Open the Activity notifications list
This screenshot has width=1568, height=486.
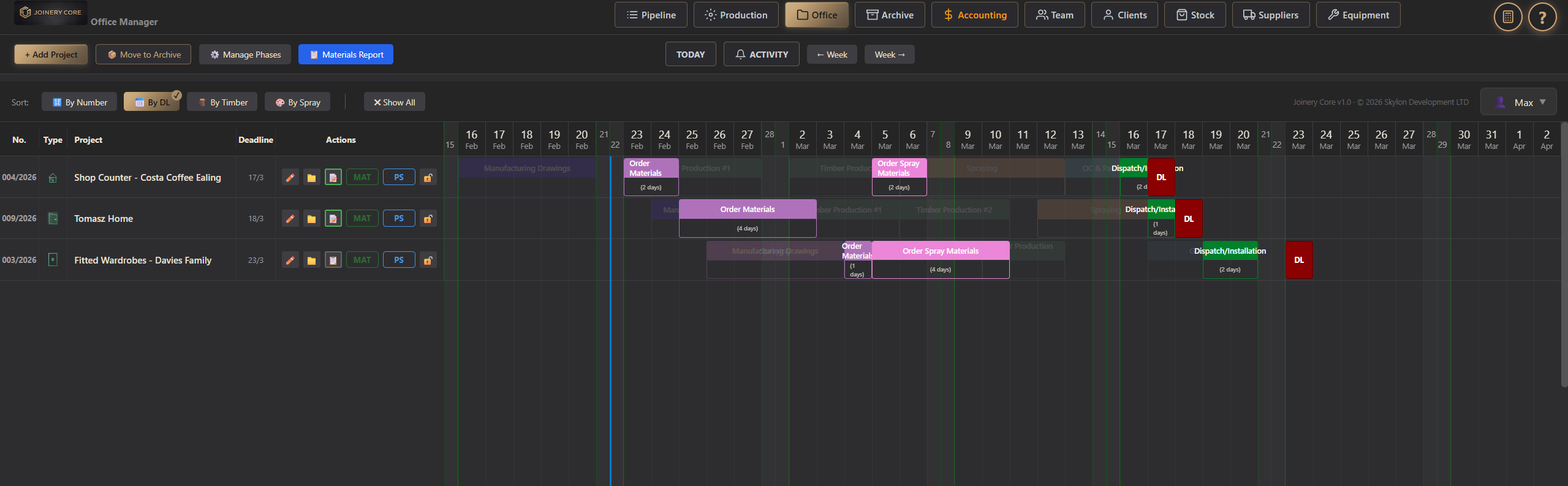pyautogui.click(x=762, y=55)
